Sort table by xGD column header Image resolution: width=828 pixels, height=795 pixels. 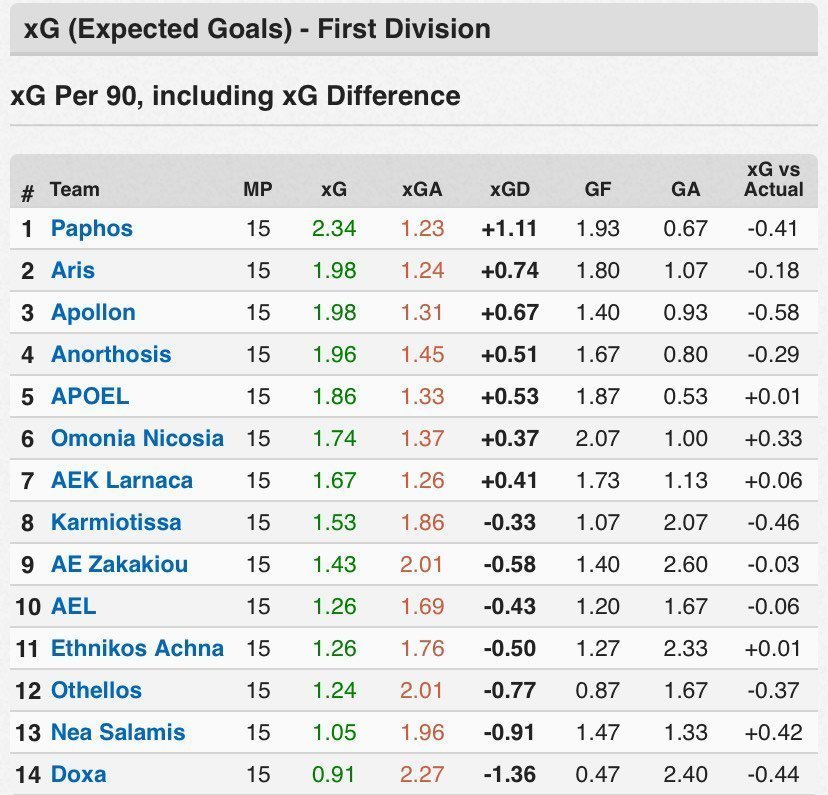point(510,189)
